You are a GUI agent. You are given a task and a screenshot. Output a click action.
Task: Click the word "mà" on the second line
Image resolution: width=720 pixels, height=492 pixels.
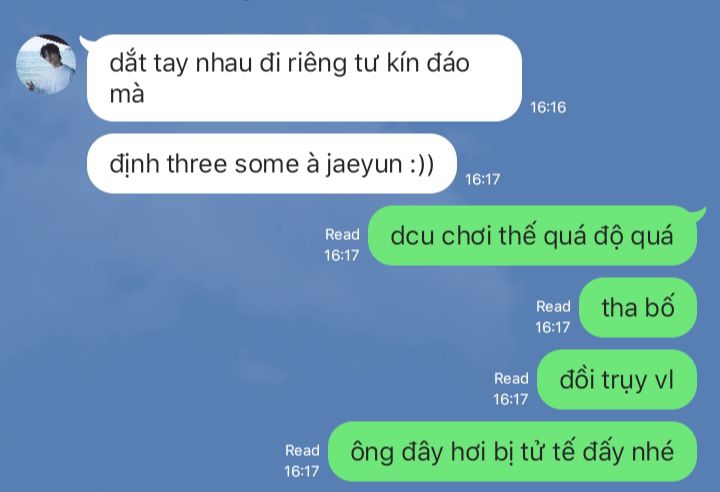click(127, 95)
